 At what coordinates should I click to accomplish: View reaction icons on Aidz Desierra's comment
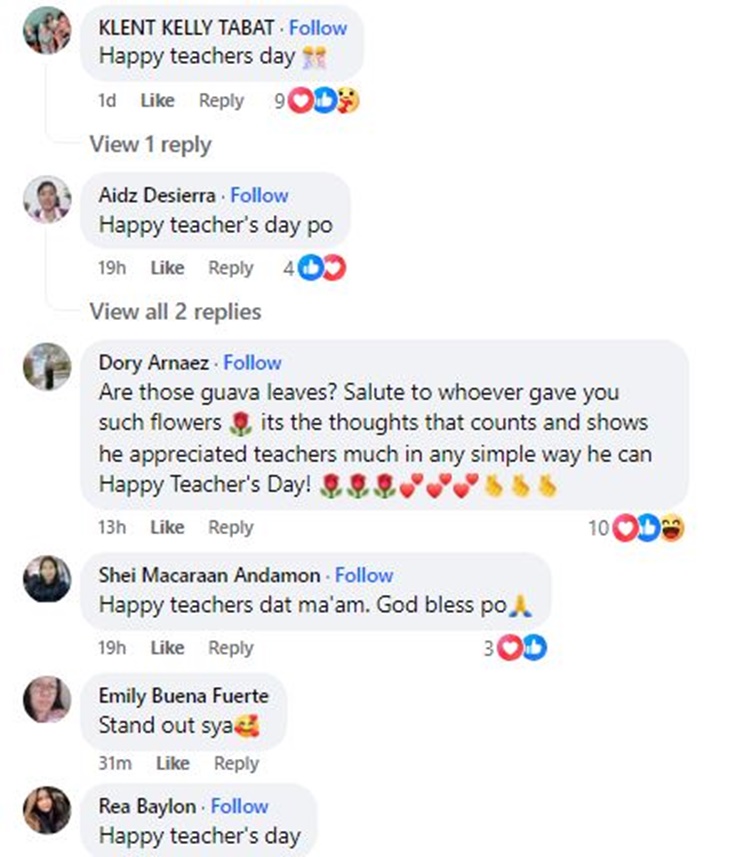click(x=321, y=268)
